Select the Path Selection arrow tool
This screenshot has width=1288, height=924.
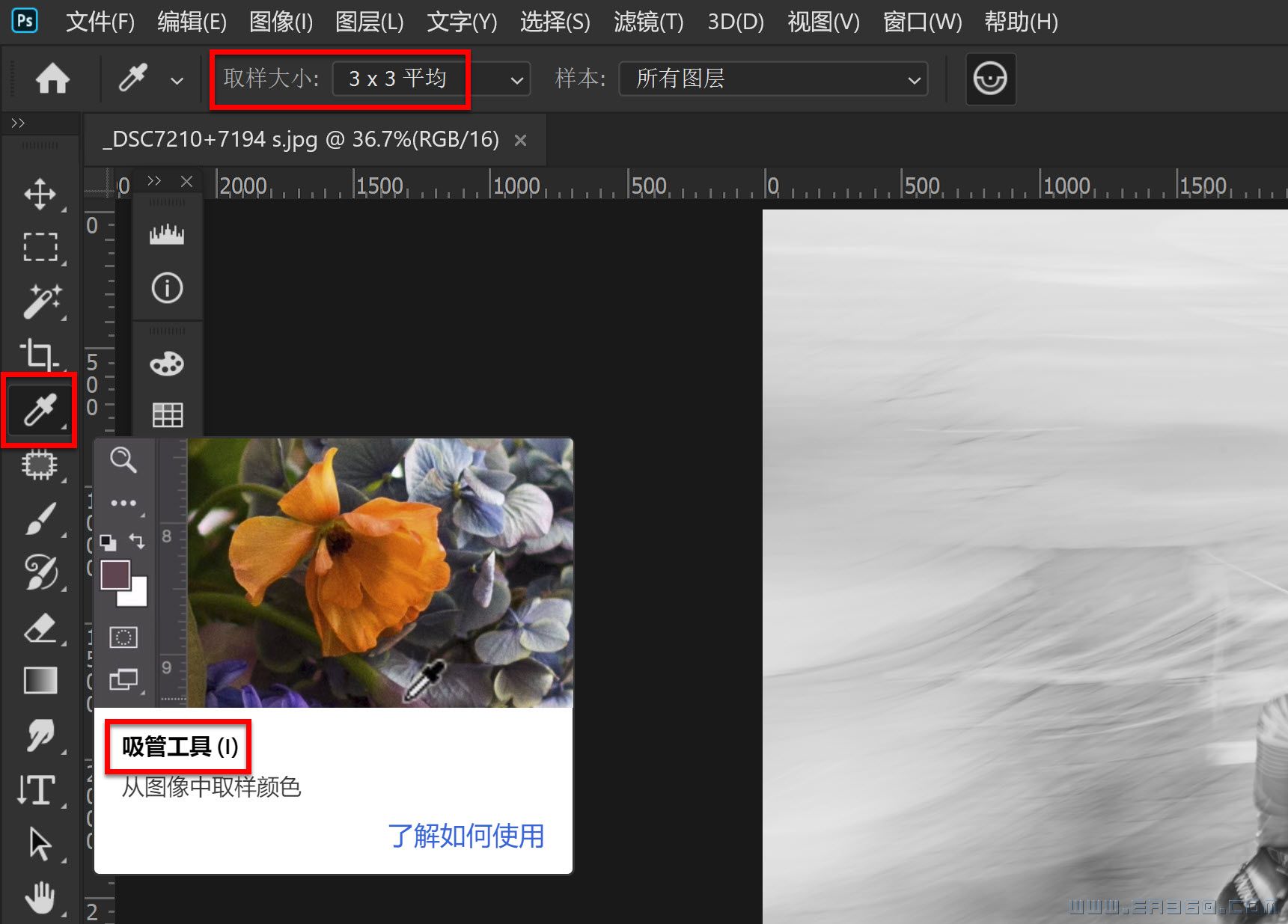[40, 844]
